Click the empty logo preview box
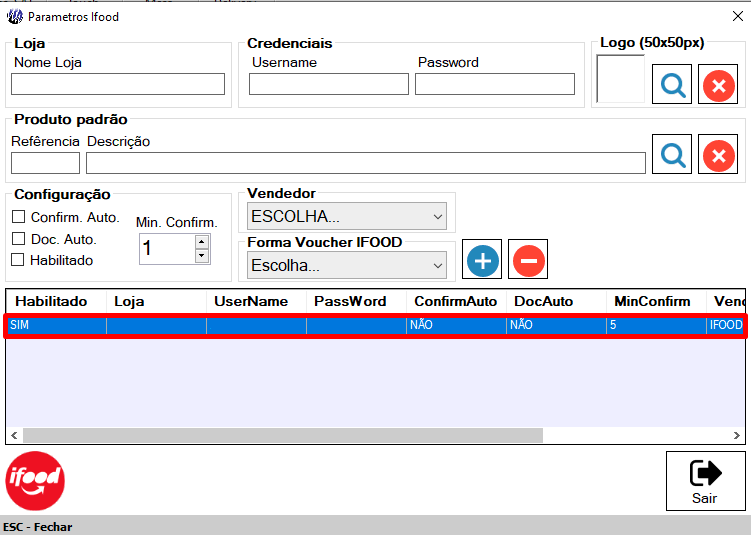 tap(620, 79)
